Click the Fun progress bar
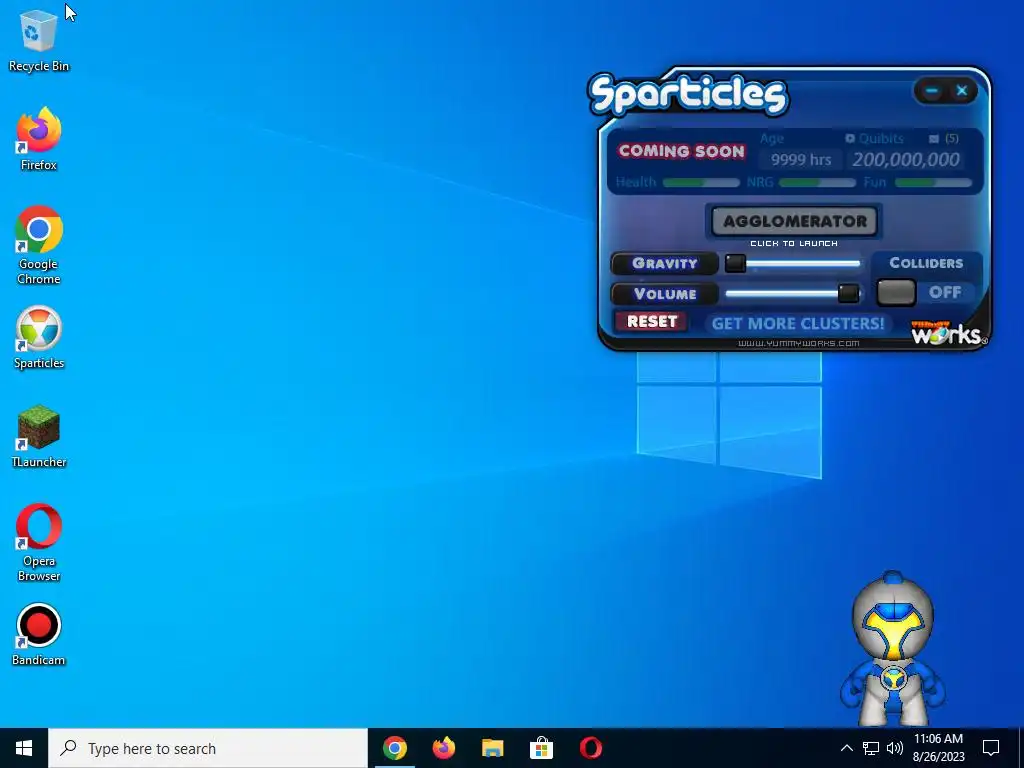Image resolution: width=1024 pixels, height=768 pixels. tap(933, 182)
